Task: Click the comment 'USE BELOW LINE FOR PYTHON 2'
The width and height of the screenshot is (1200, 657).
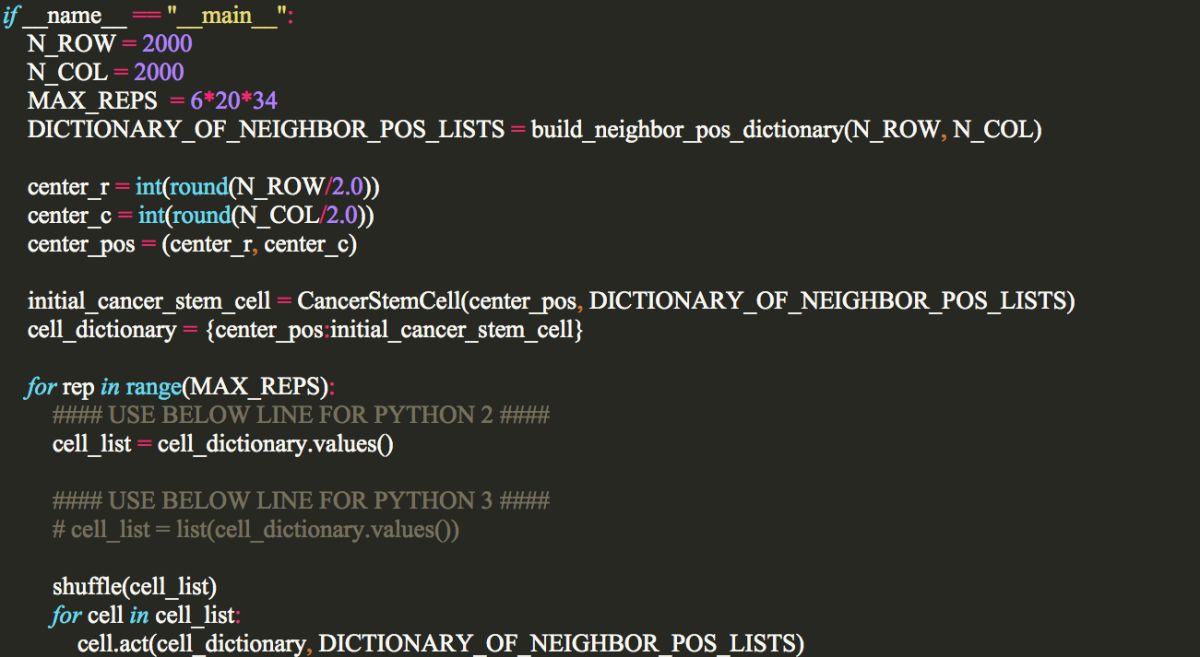Action: pyautogui.click(x=301, y=416)
